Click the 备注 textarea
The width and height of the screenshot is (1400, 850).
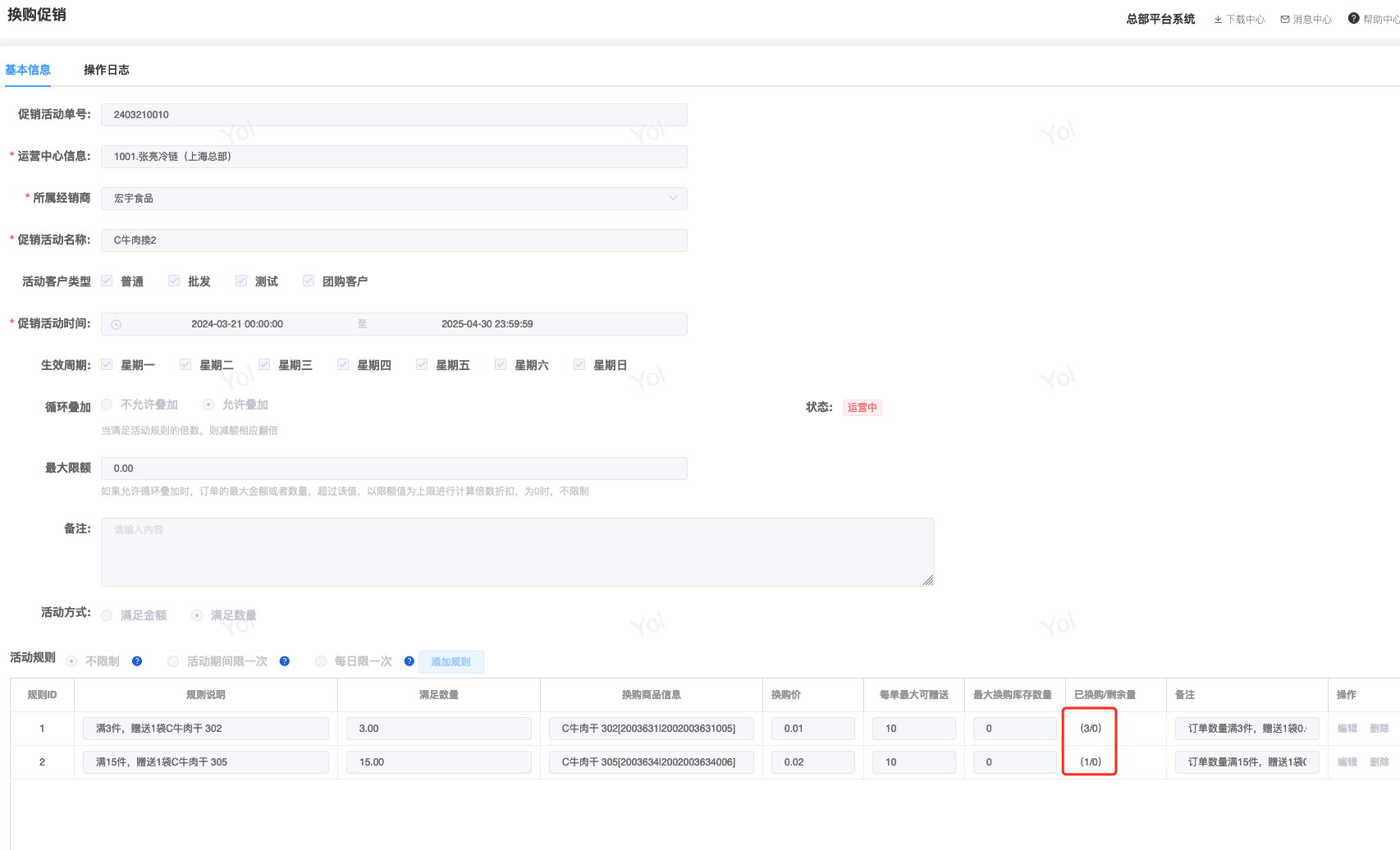tap(518, 552)
